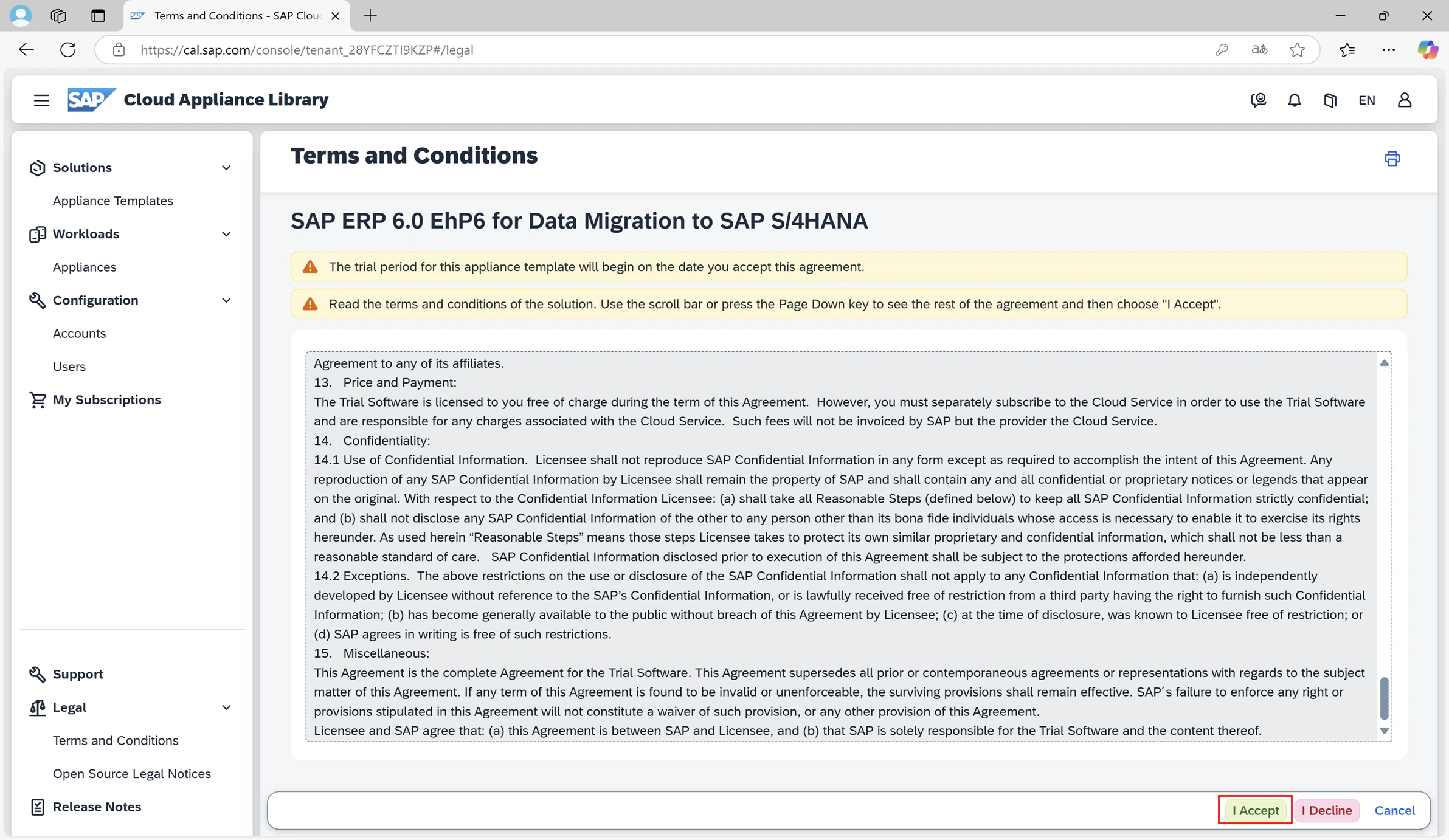Go back in the browser

26,50
